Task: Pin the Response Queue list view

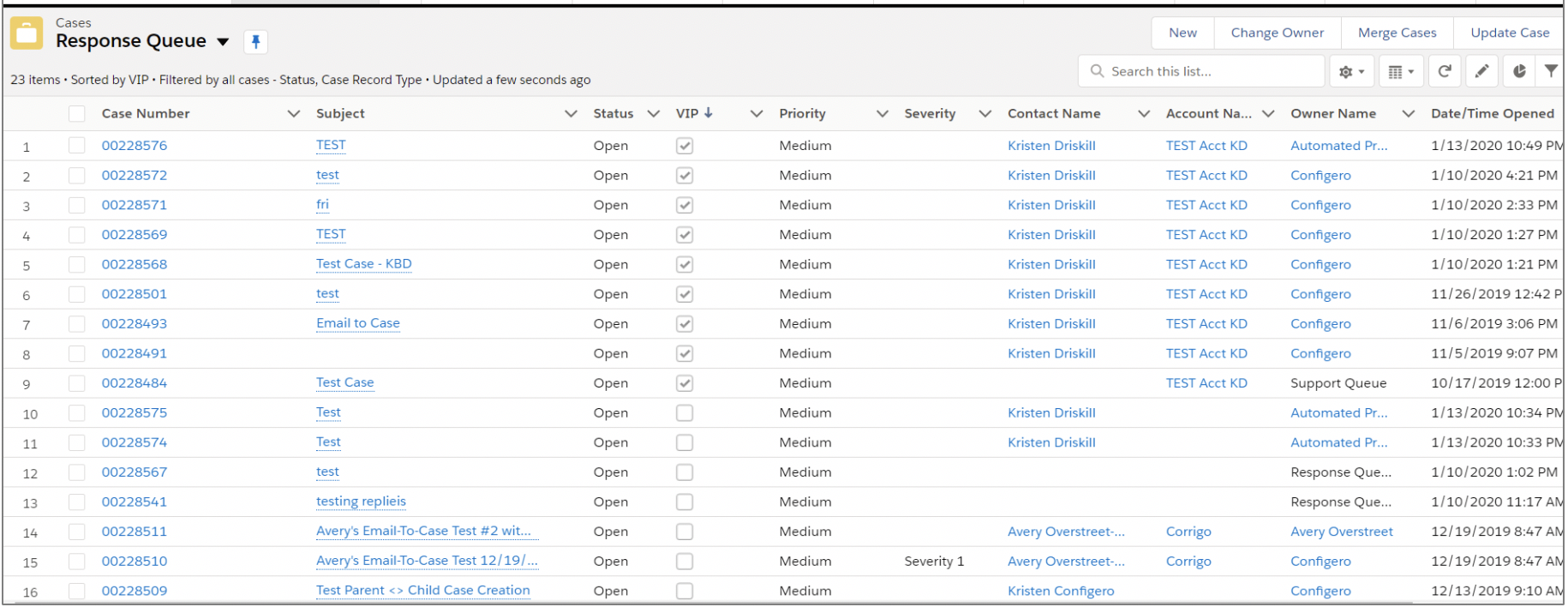Action: [x=255, y=41]
